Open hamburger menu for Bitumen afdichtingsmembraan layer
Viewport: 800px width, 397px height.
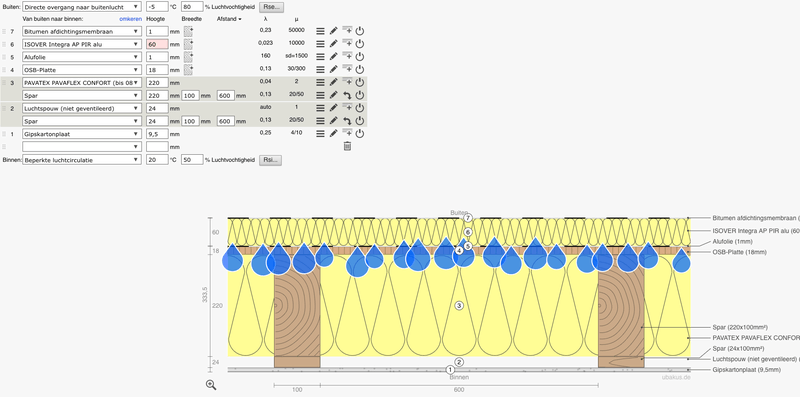click(x=320, y=31)
